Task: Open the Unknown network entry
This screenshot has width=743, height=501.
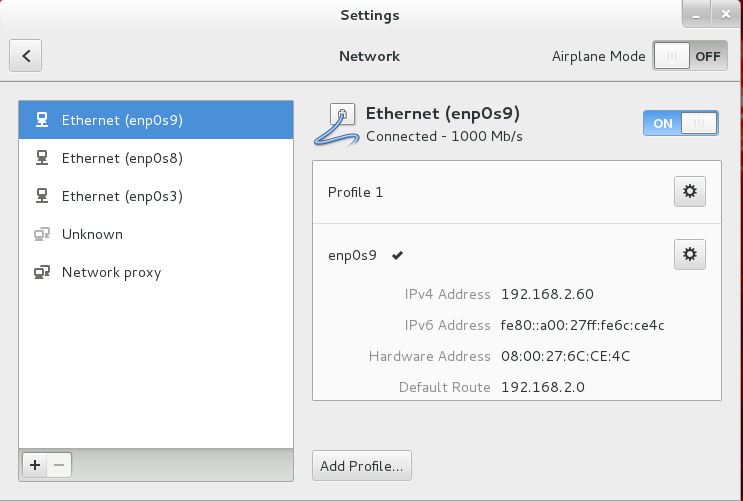Action: point(156,234)
